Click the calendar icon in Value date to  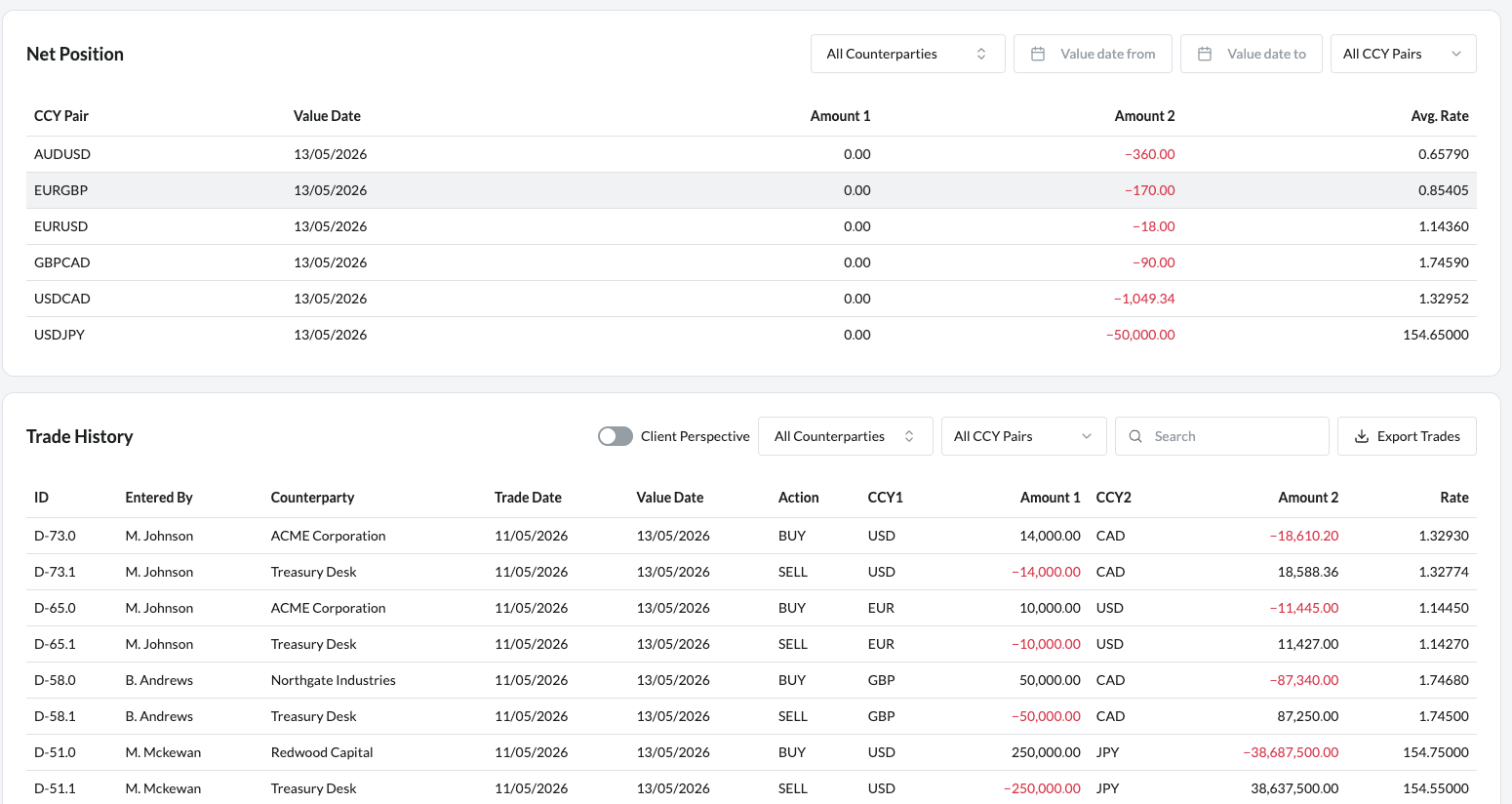pos(1205,54)
